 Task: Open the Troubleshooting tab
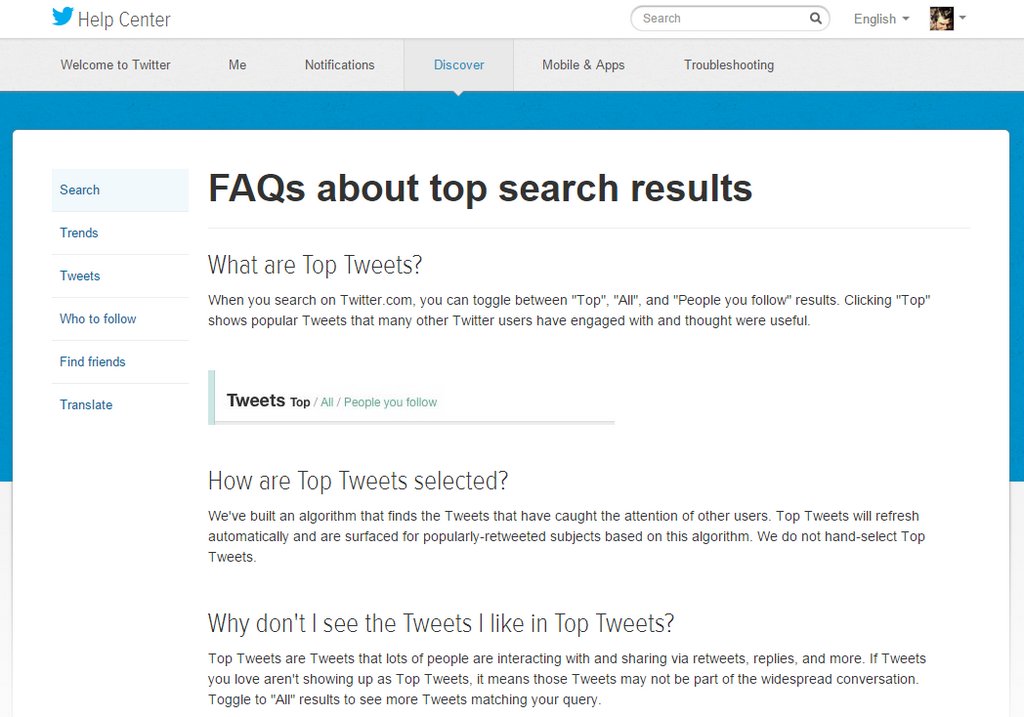pos(729,65)
